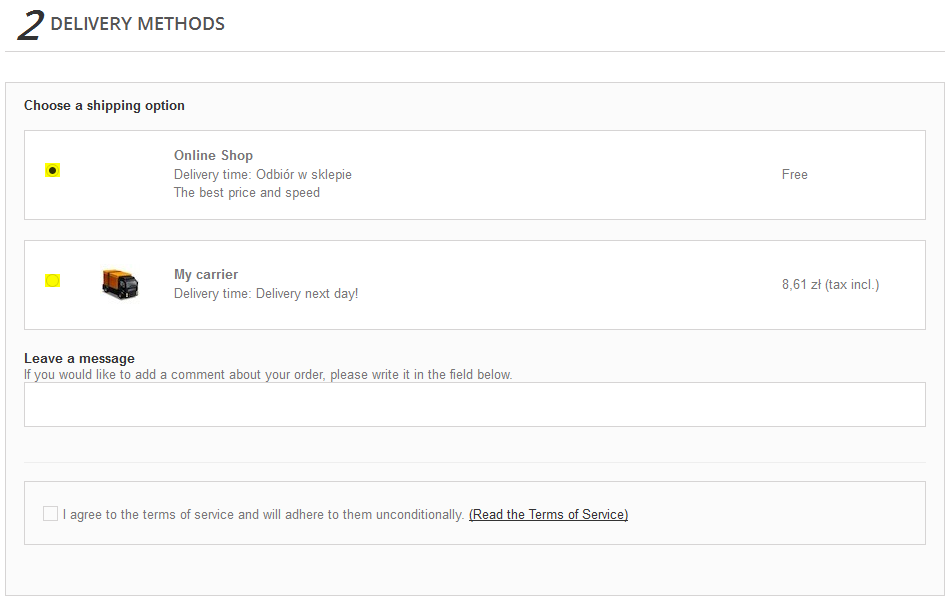950x601 pixels.
Task: Click the order comment instruction text
Action: (x=268, y=375)
